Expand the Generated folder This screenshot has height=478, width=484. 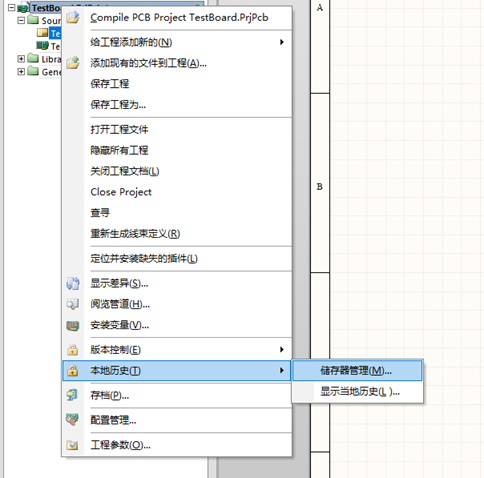pos(21,71)
